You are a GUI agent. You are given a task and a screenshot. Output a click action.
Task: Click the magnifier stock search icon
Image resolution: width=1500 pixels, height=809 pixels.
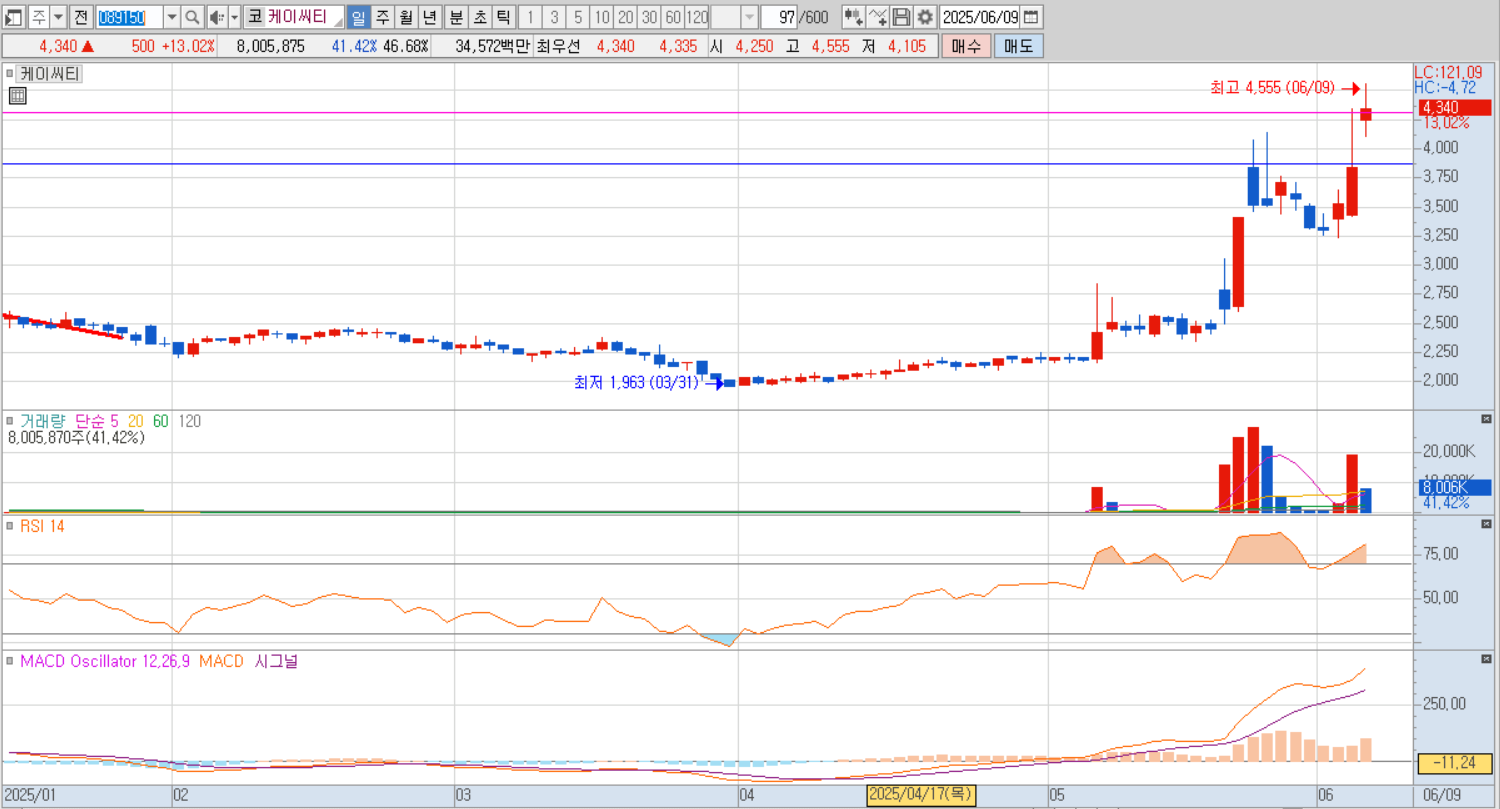[192, 17]
